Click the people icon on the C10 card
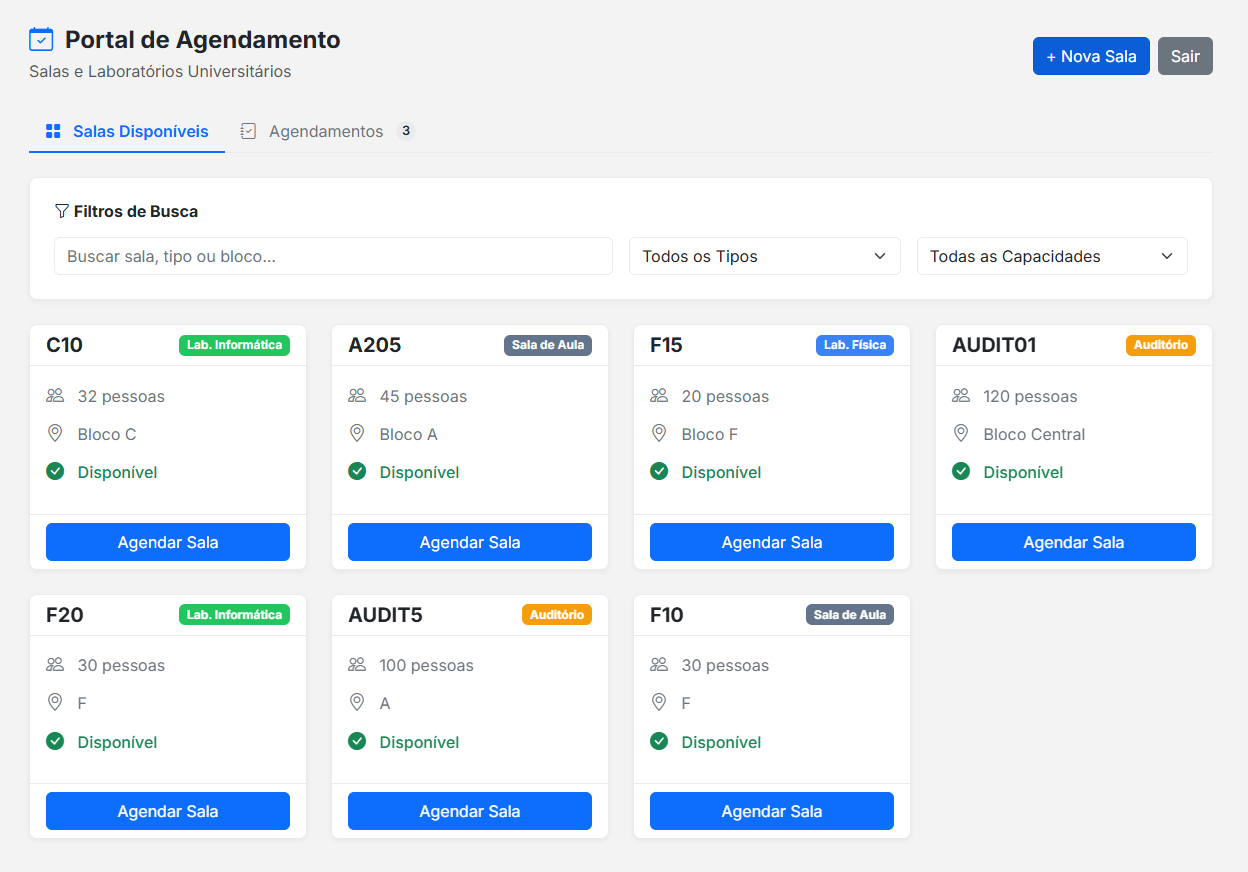Screen dimensions: 1248x872 55,396
